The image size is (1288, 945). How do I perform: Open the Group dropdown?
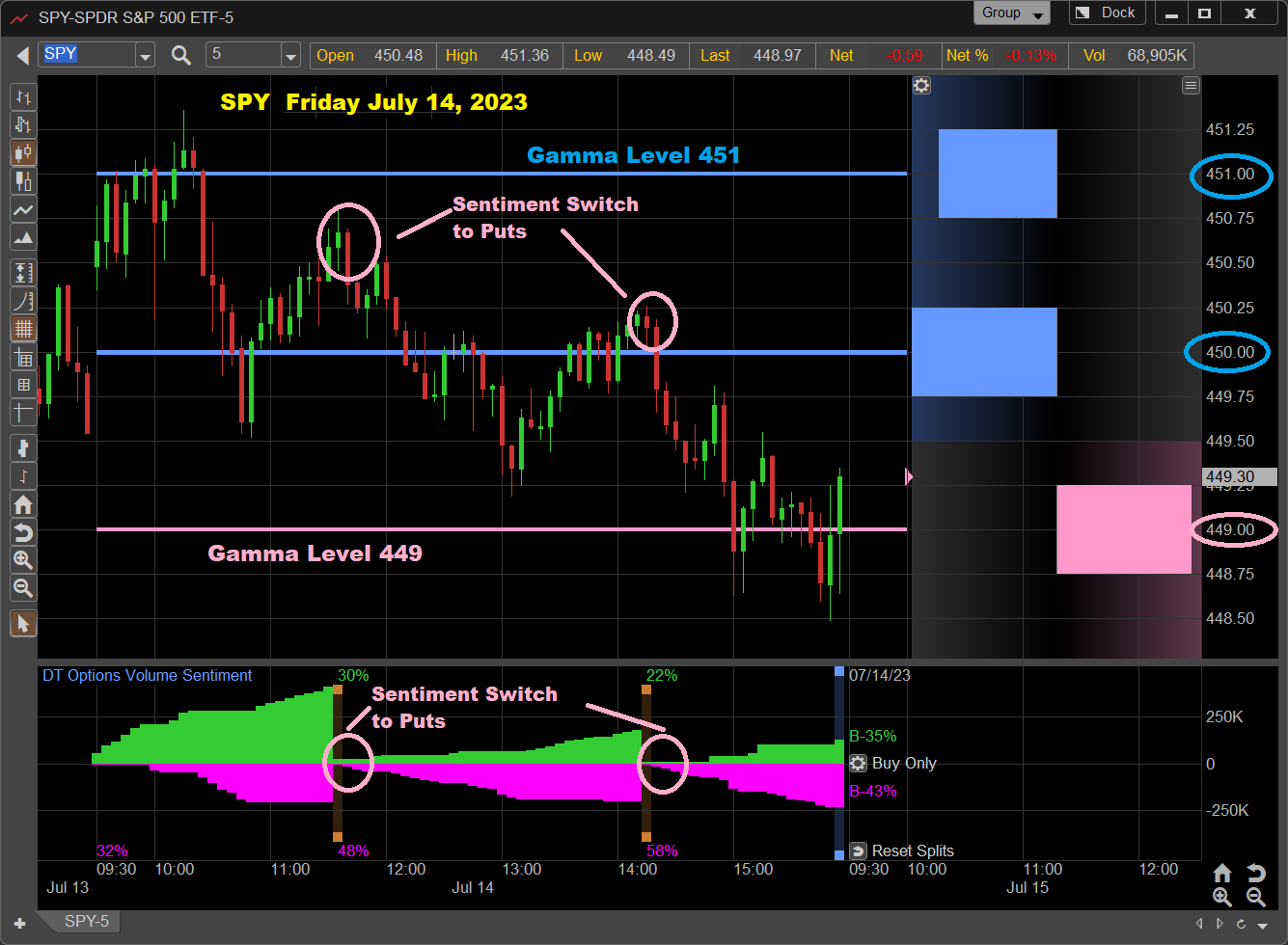click(1012, 13)
